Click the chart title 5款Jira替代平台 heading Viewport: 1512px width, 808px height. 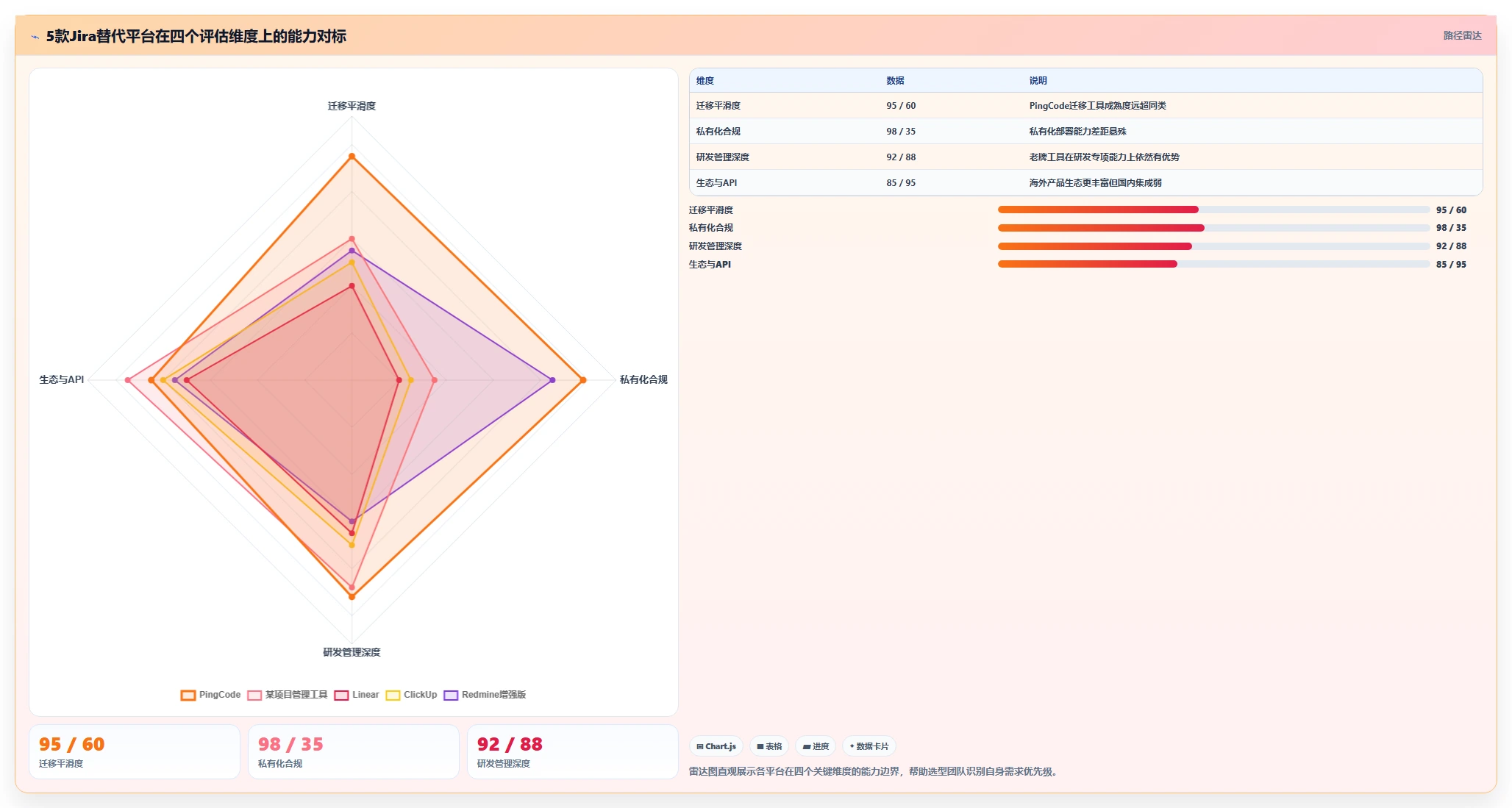pyautogui.click(x=196, y=36)
